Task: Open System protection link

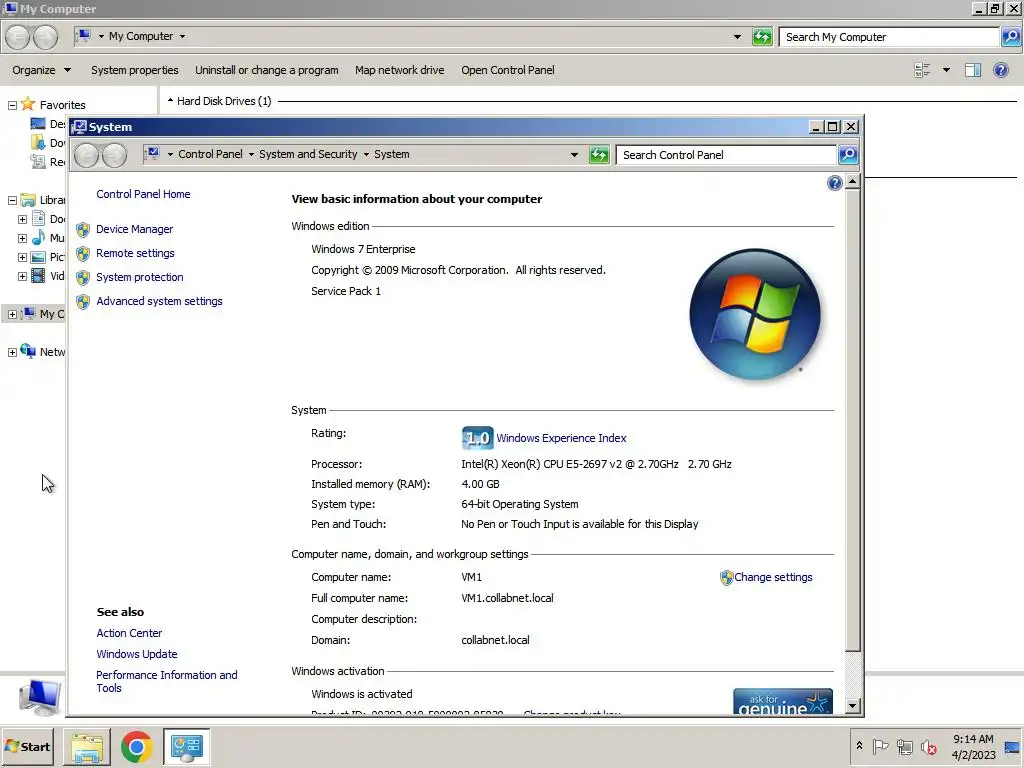Action: point(140,277)
